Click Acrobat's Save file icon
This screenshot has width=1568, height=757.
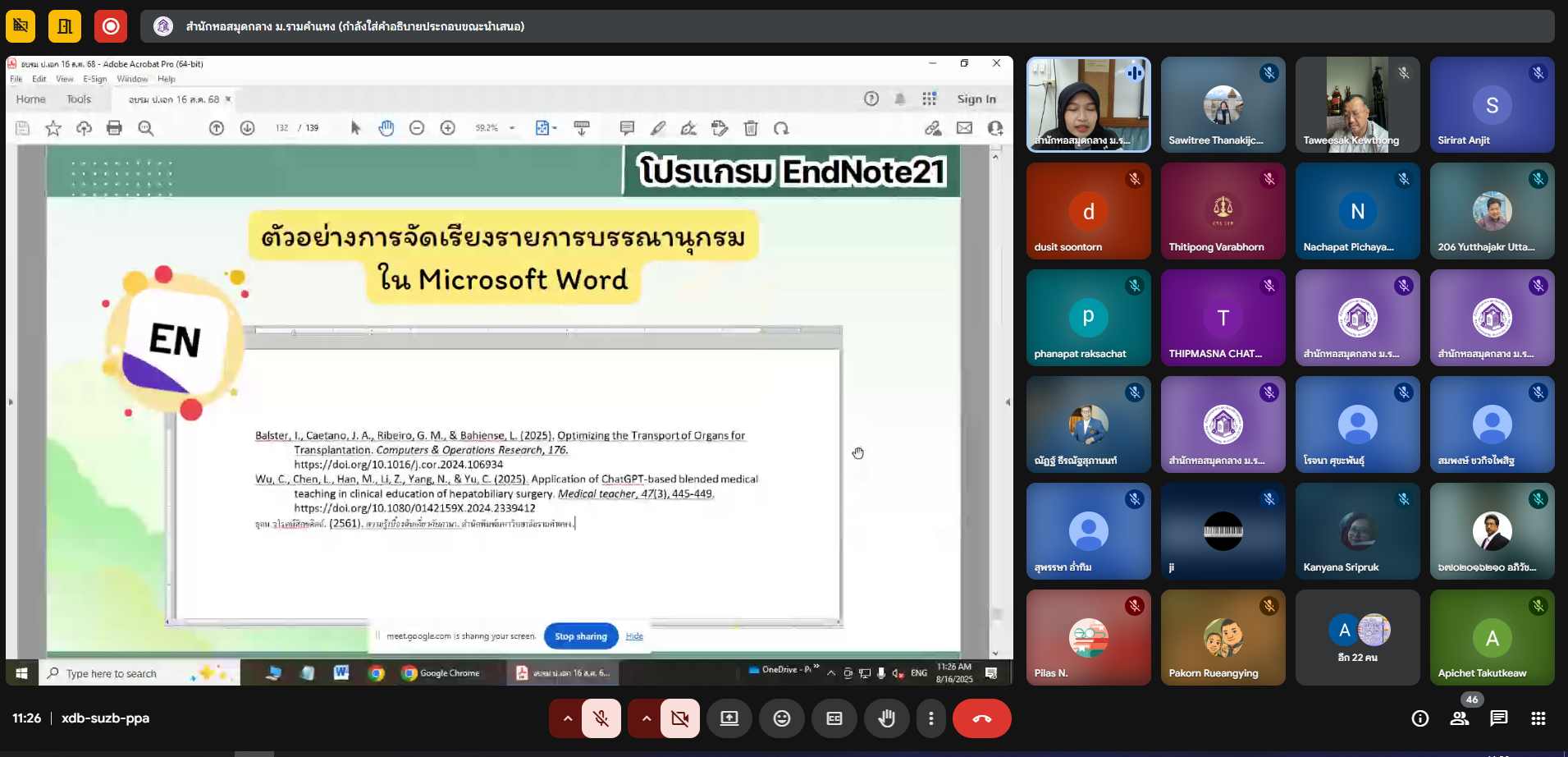(x=23, y=128)
